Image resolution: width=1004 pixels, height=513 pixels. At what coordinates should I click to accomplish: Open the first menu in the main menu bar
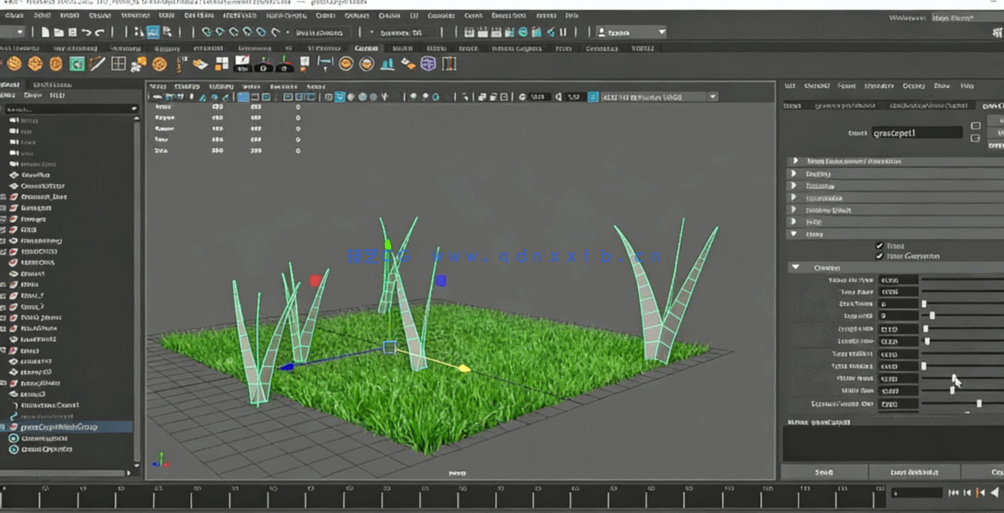[14, 15]
